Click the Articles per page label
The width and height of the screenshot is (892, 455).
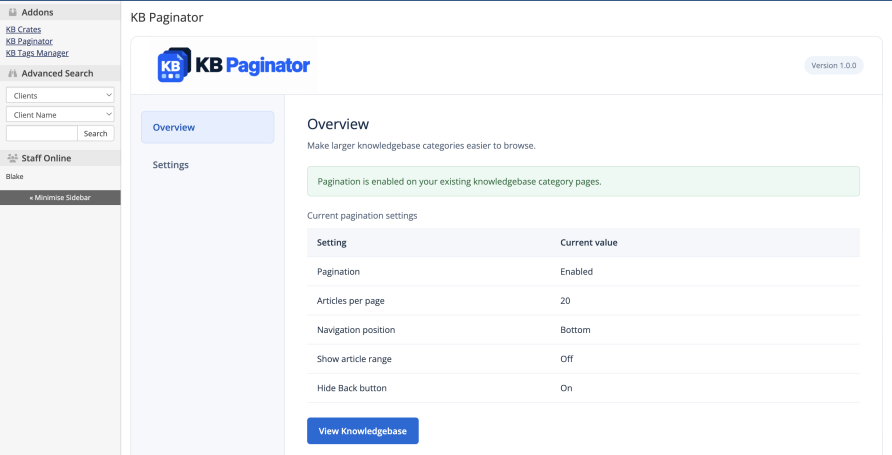[x=350, y=301]
